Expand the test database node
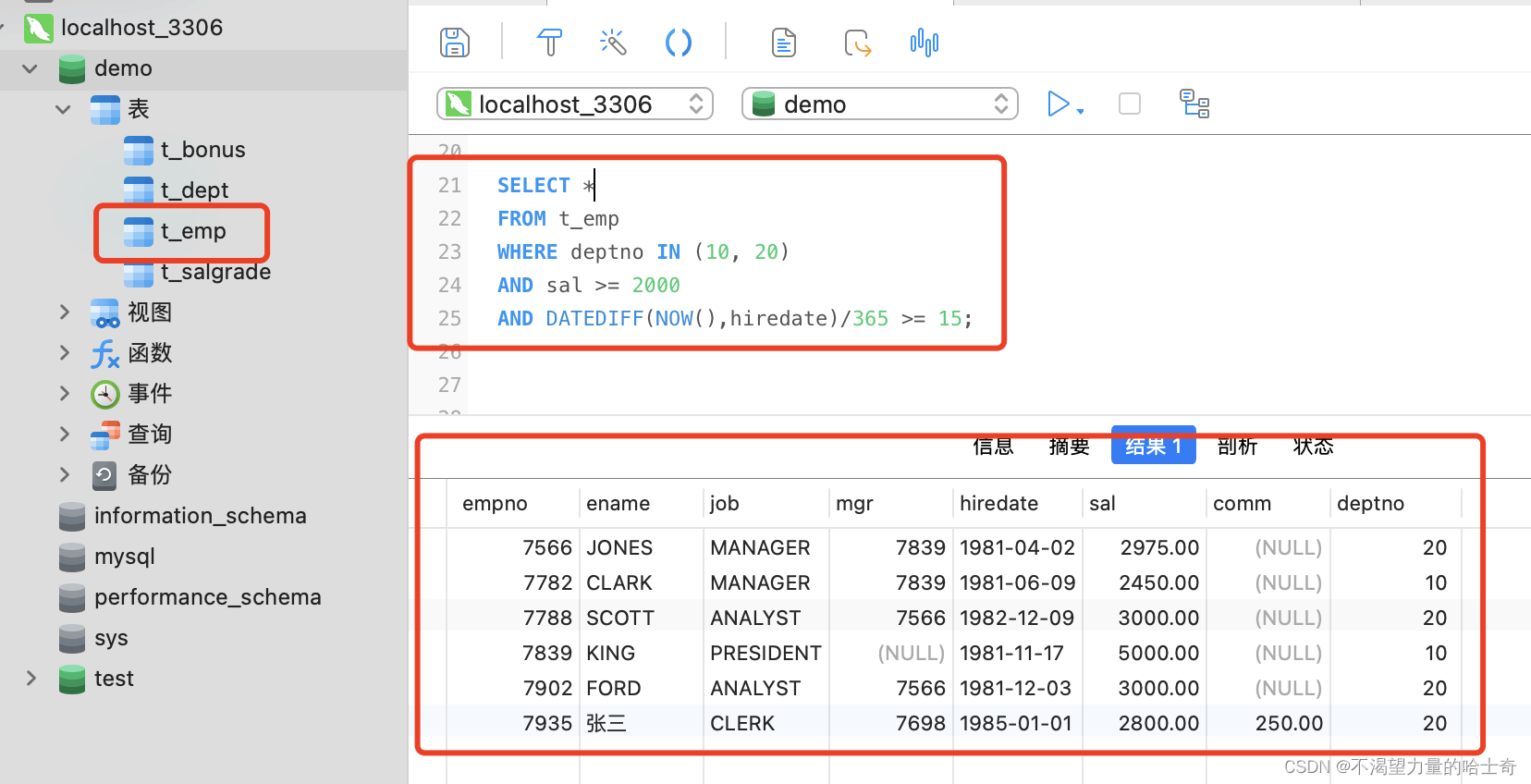Screen dimensions: 1531x784 31,679
